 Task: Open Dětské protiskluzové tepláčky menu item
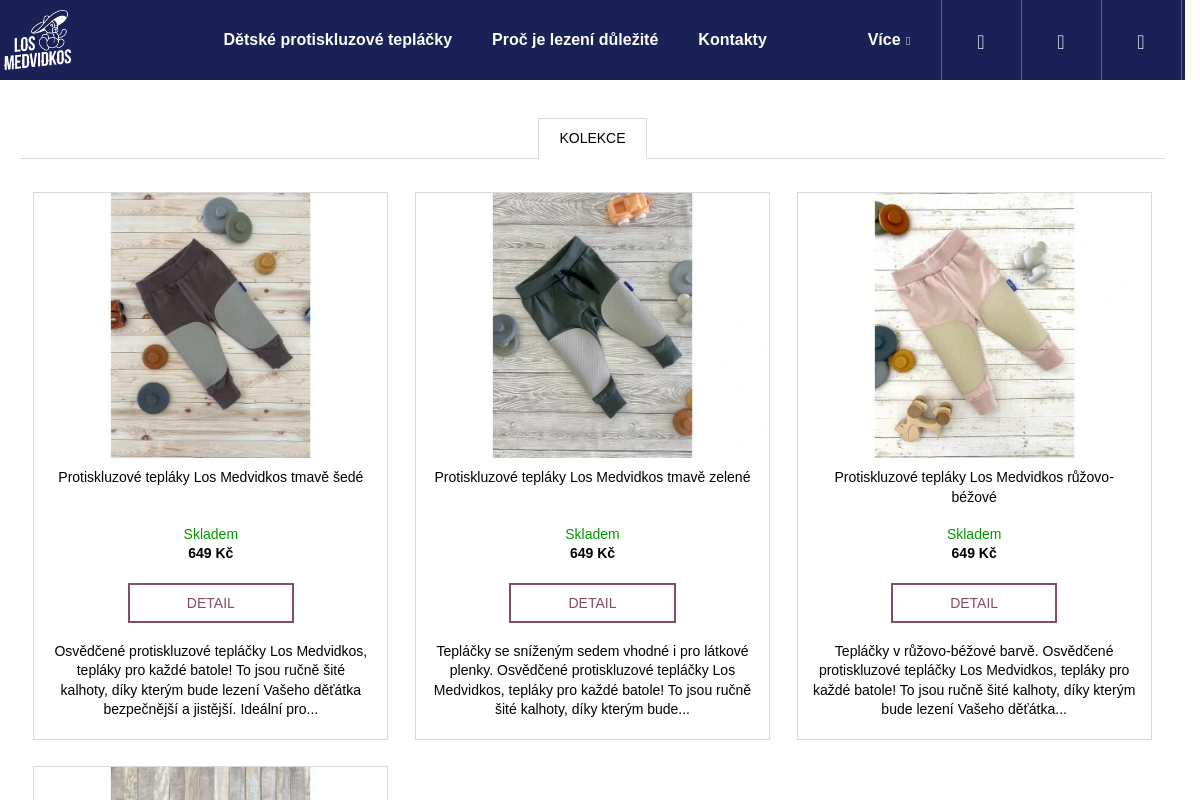337,40
